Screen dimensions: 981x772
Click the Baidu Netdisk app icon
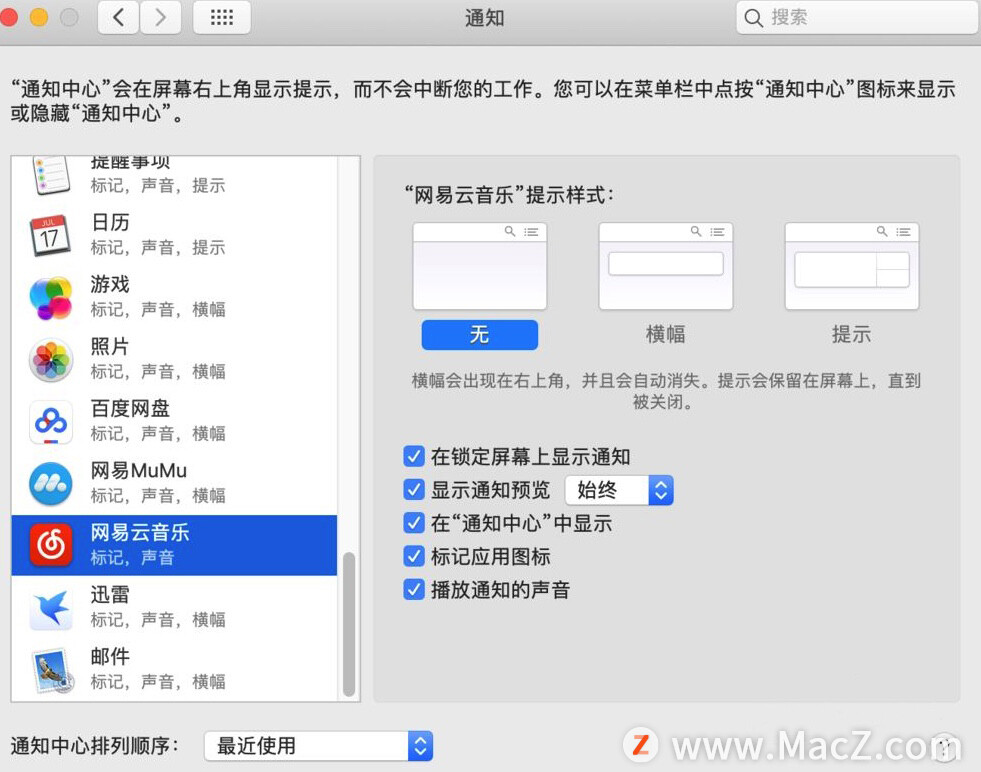pos(51,422)
